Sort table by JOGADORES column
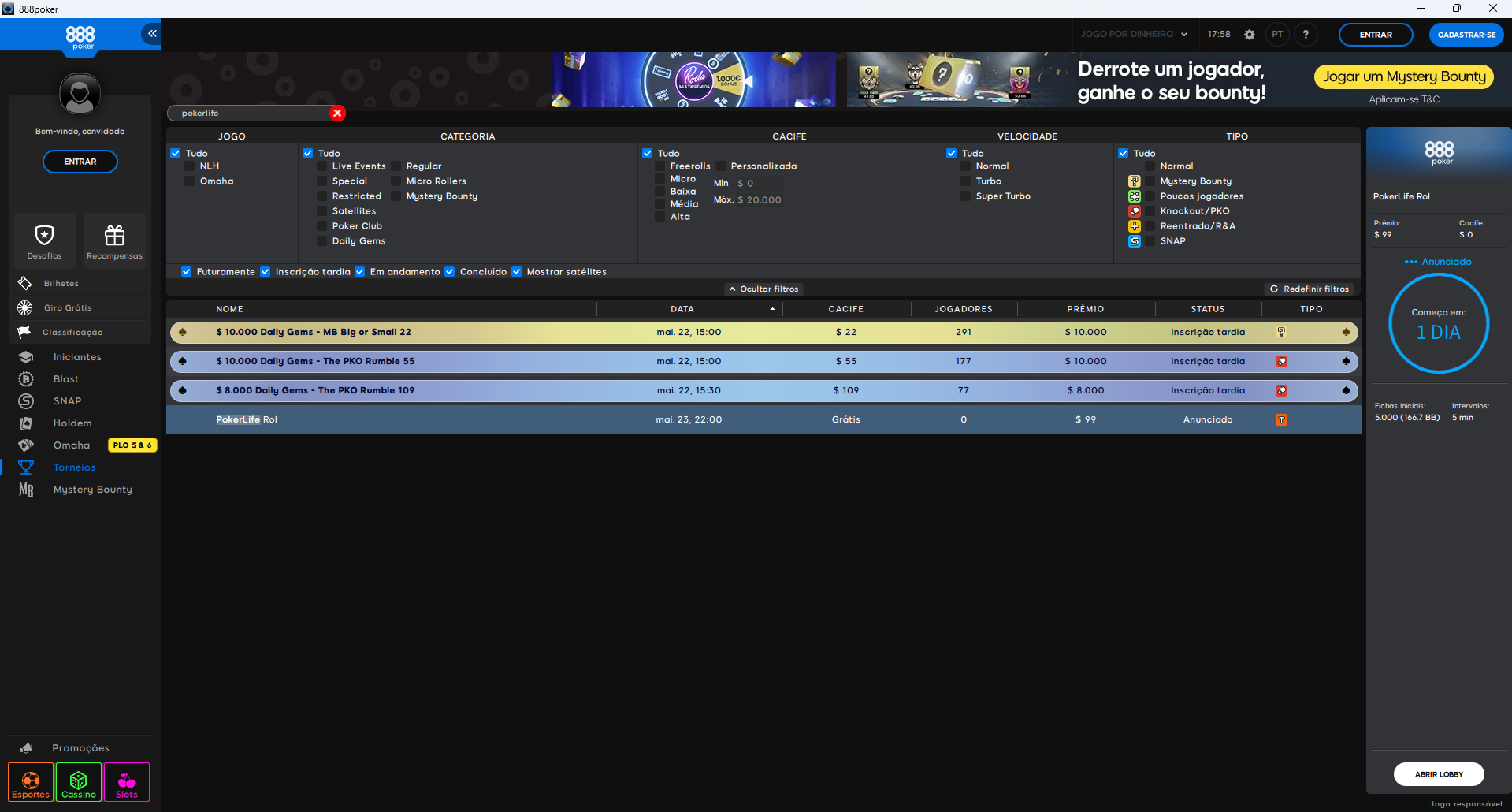 pyautogui.click(x=964, y=309)
